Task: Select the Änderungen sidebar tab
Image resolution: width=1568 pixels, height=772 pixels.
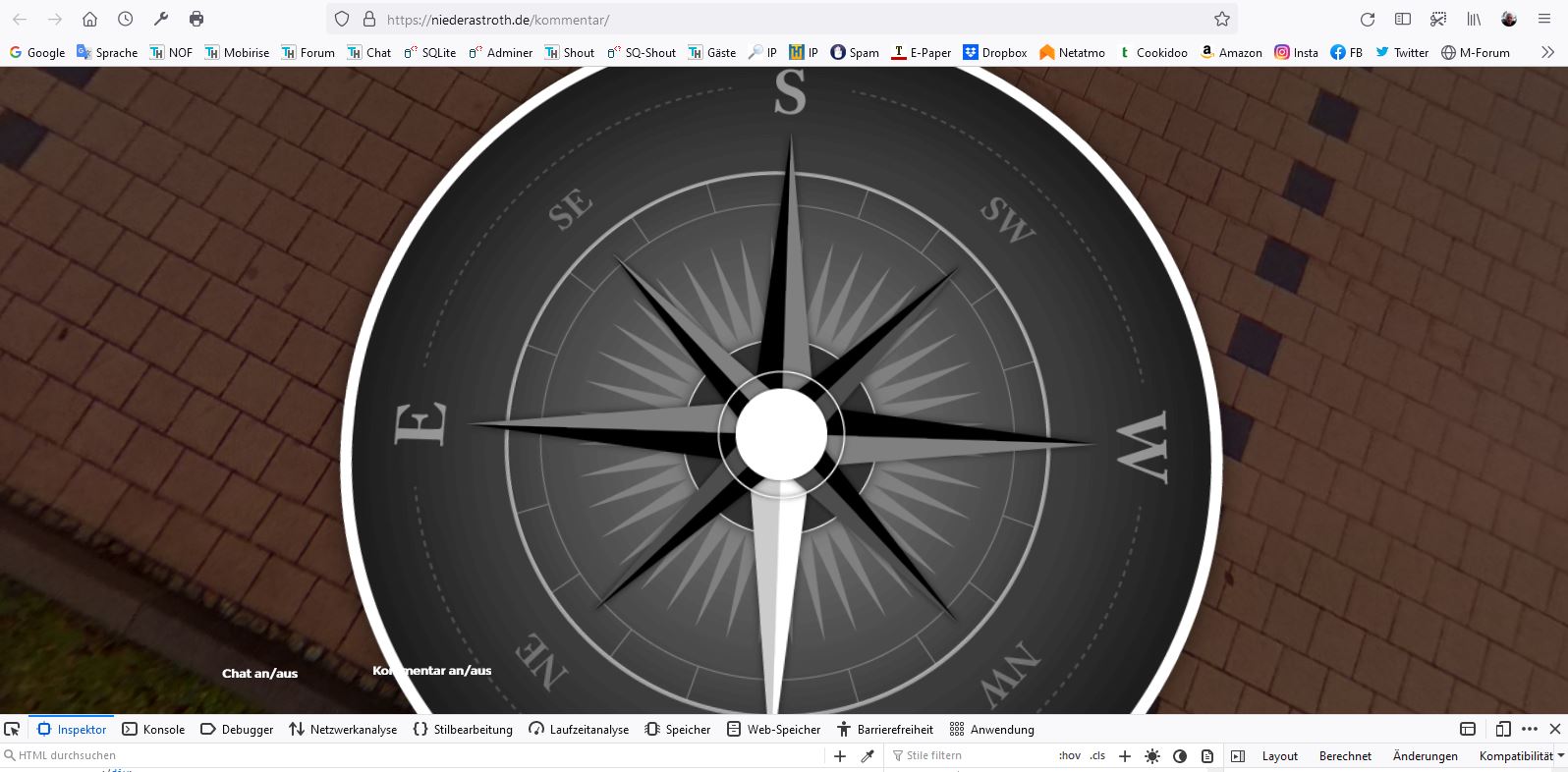Action: pyautogui.click(x=1425, y=755)
